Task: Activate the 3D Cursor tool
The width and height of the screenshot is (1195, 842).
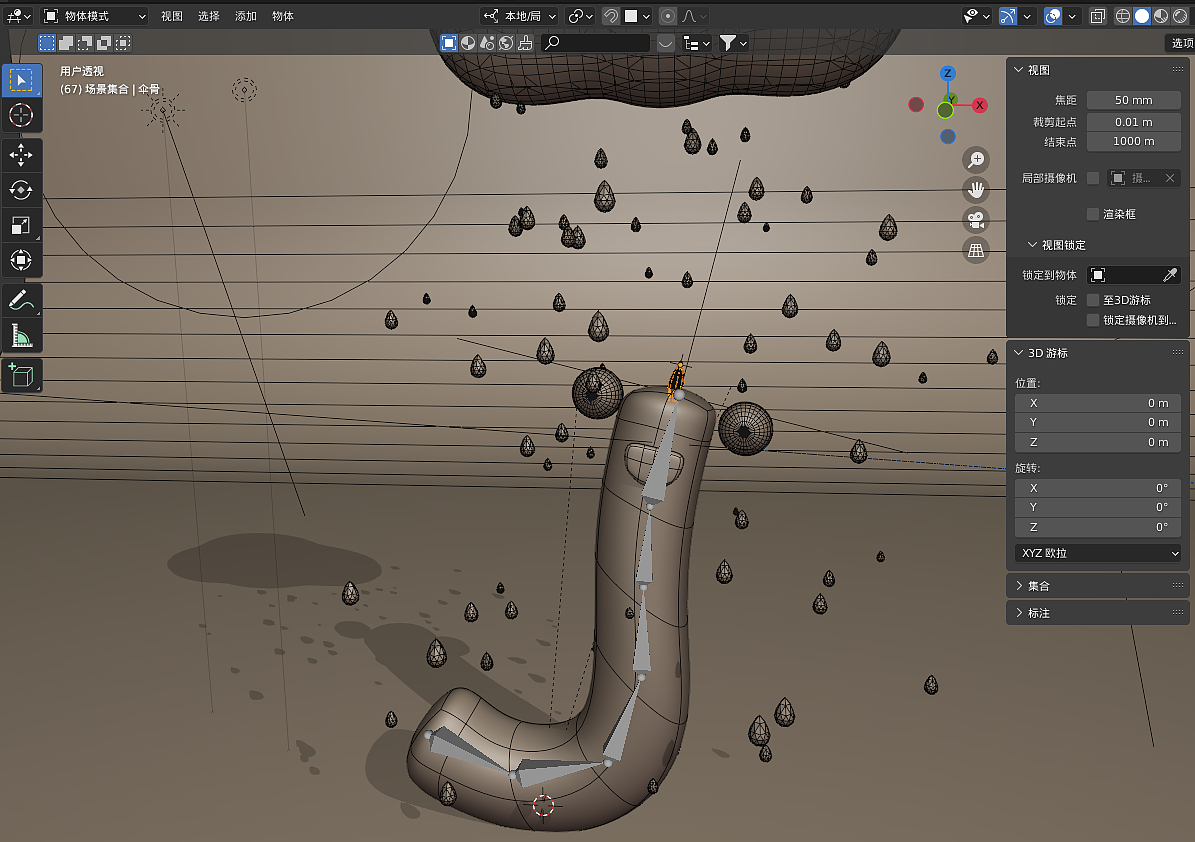Action: click(x=21, y=115)
